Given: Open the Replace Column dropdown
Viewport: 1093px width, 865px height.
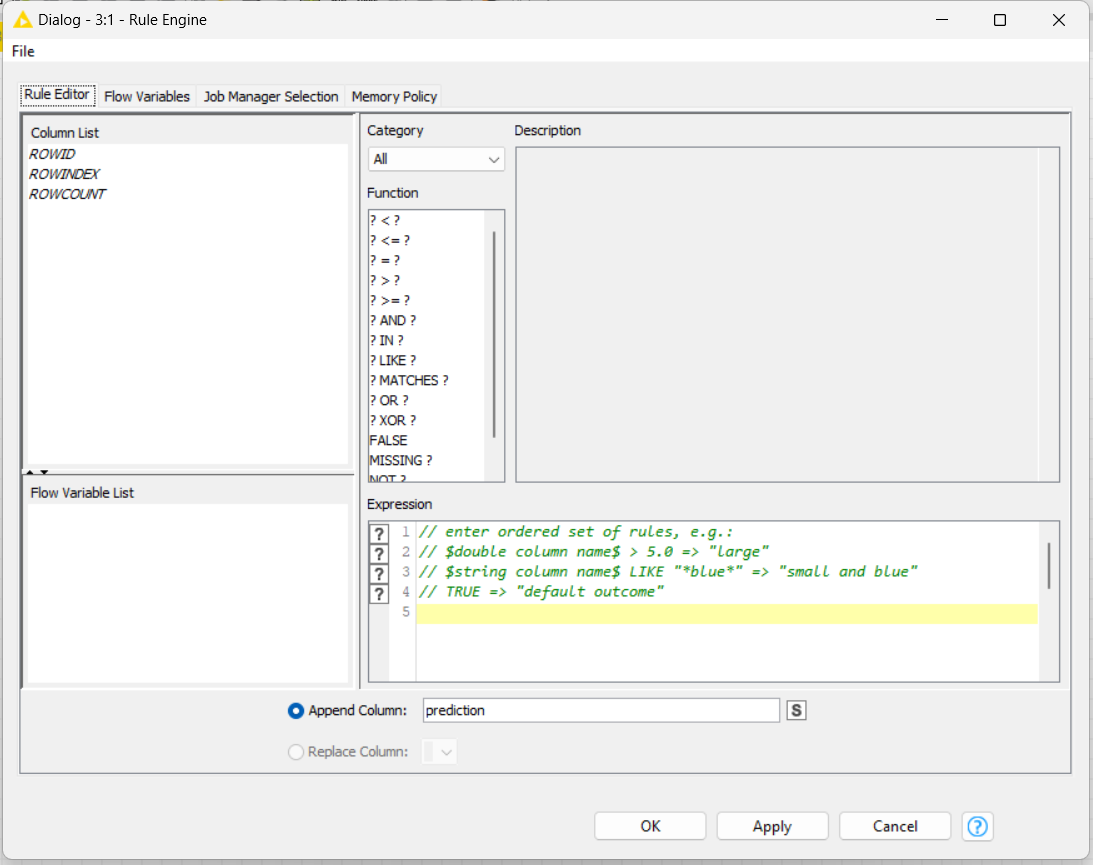Looking at the screenshot, I should (x=439, y=751).
